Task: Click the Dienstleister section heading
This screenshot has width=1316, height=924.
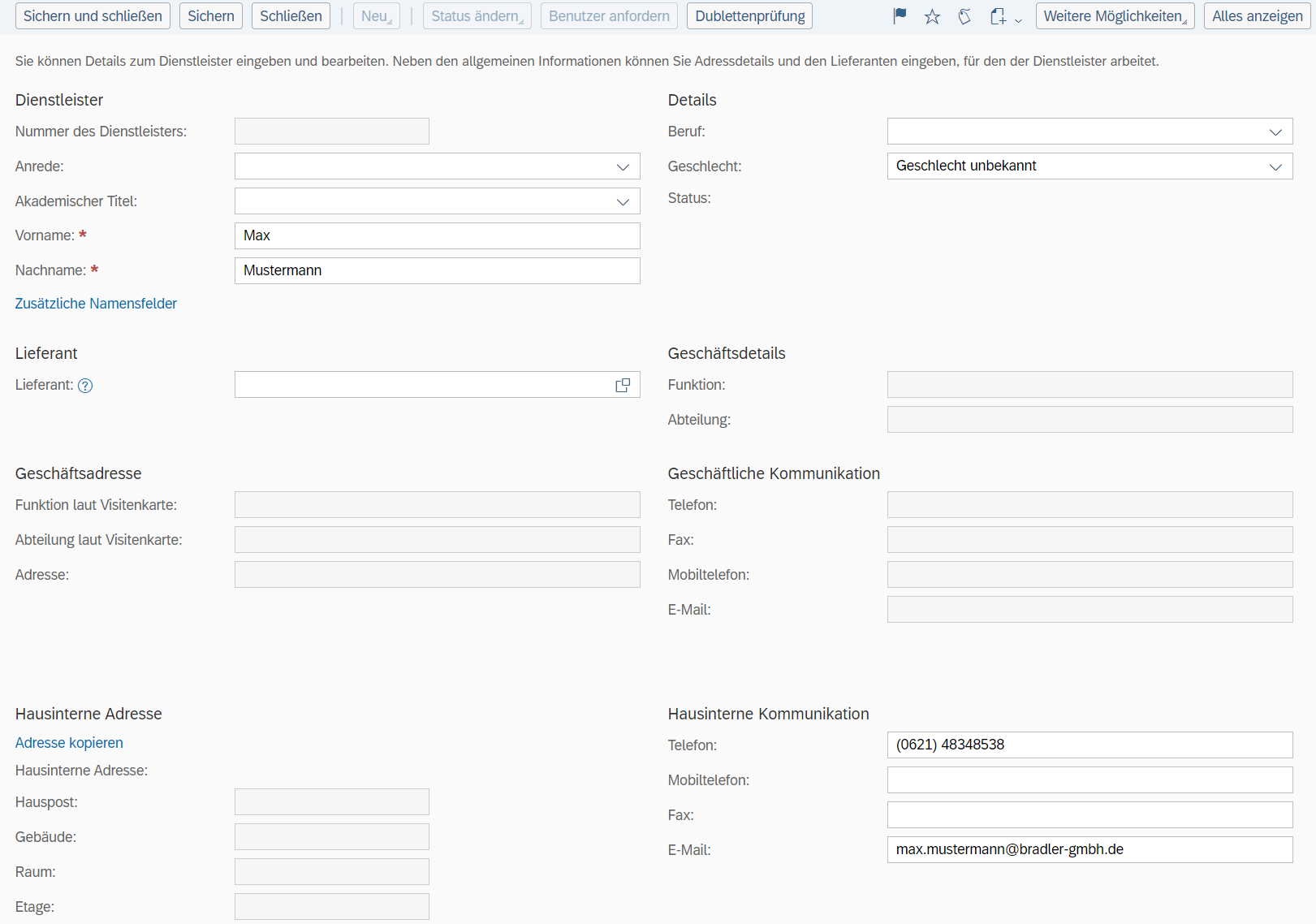Action: (59, 100)
